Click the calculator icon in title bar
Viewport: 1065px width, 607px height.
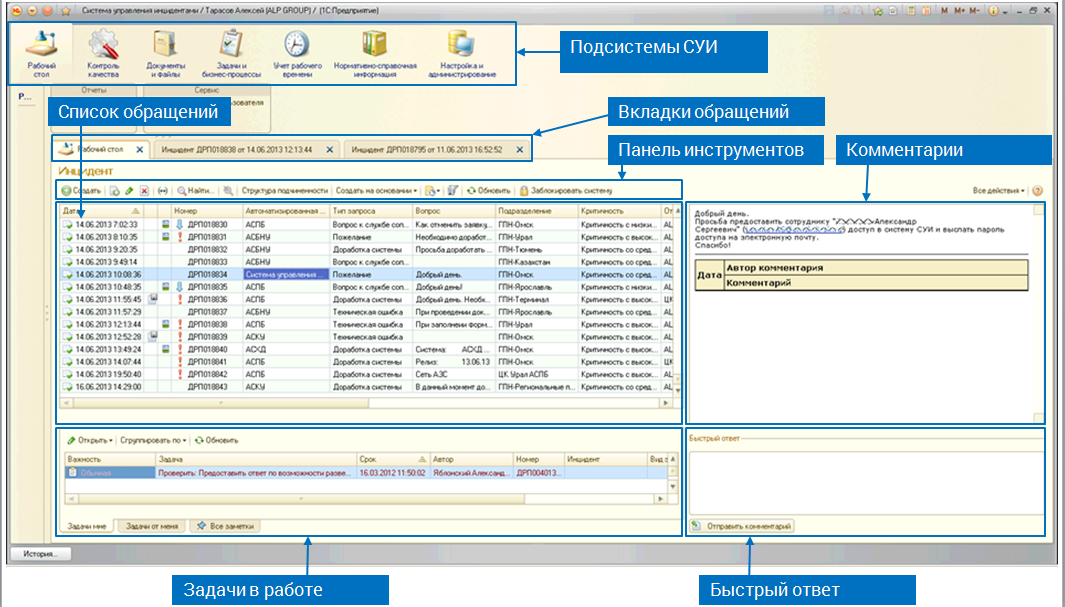click(911, 11)
